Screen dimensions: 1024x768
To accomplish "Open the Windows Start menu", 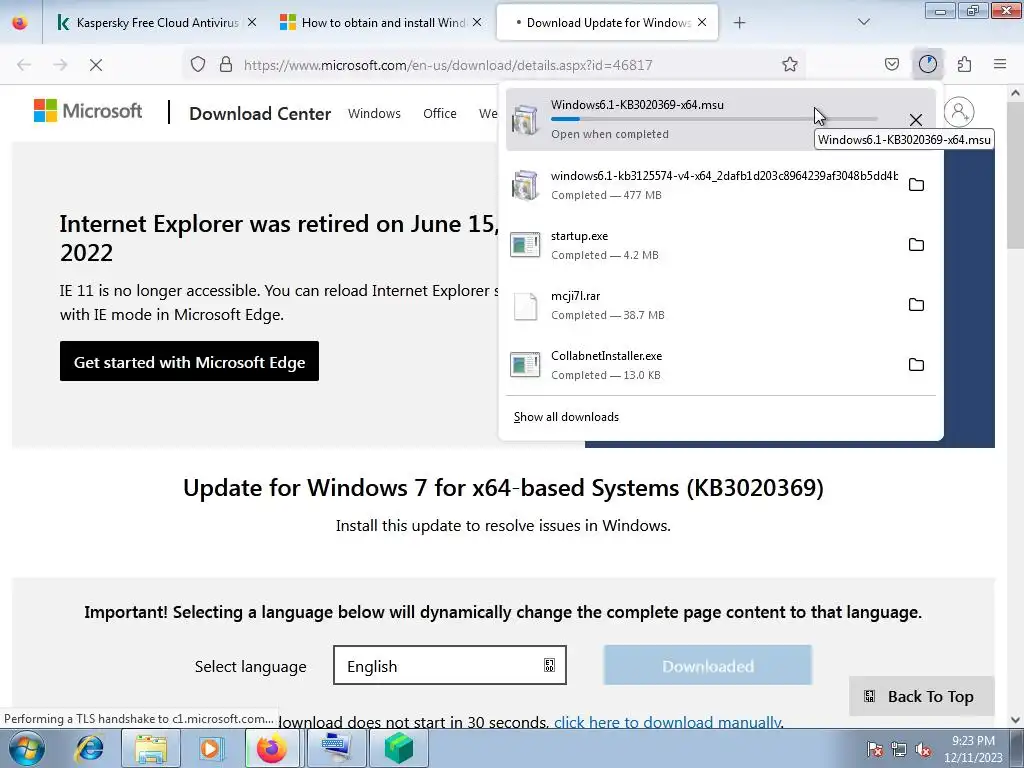I will (x=26, y=748).
